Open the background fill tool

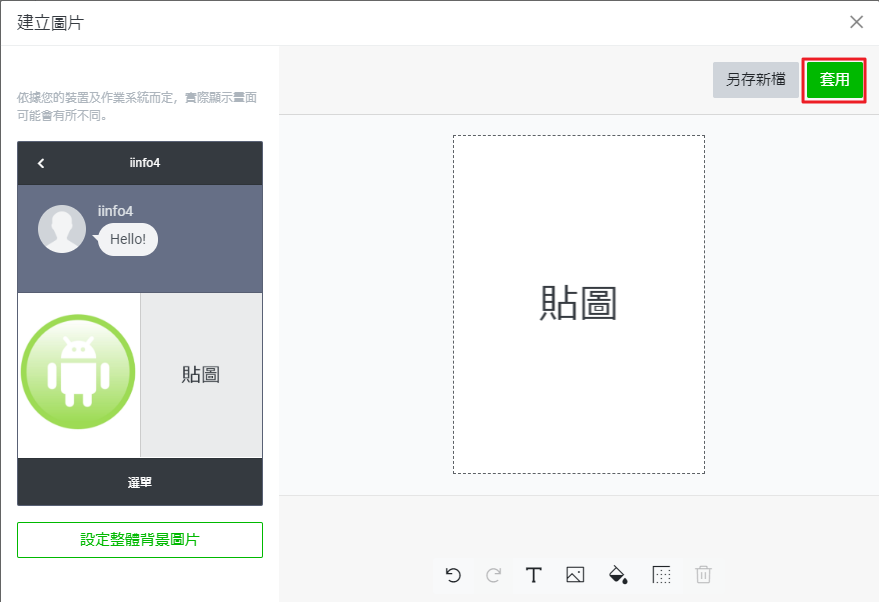tap(618, 575)
